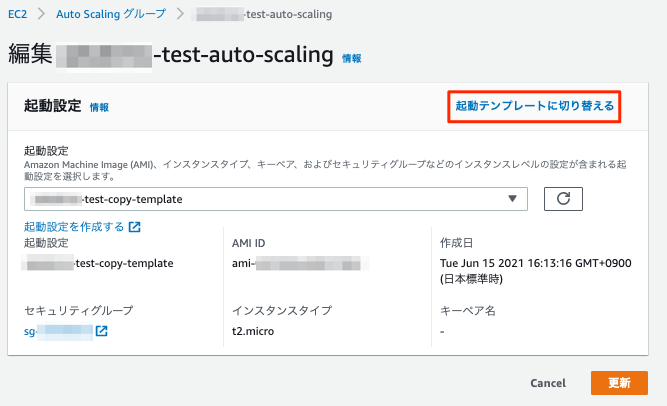Click 起動テンプレートに切り替える link
The height and width of the screenshot is (406, 667).
tap(535, 105)
